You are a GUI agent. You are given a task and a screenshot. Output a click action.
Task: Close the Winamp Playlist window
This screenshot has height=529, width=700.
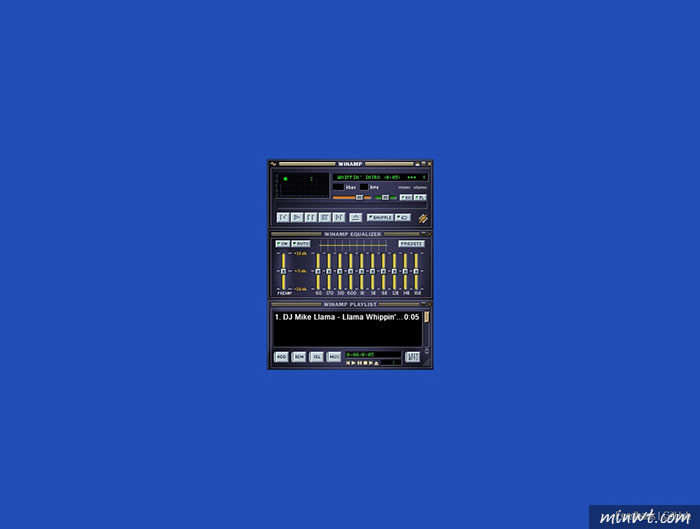pyautogui.click(x=430, y=304)
